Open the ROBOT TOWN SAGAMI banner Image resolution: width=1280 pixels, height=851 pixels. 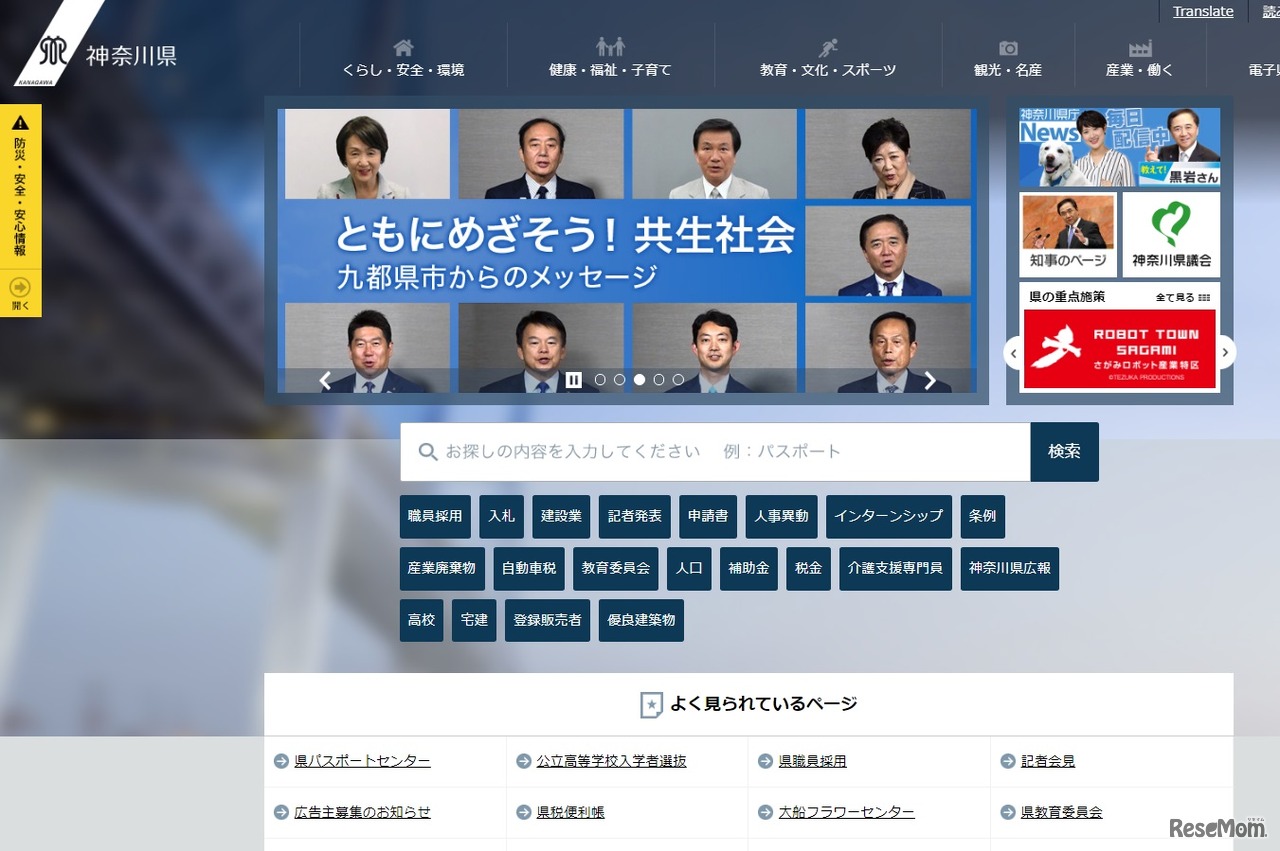coord(1120,349)
